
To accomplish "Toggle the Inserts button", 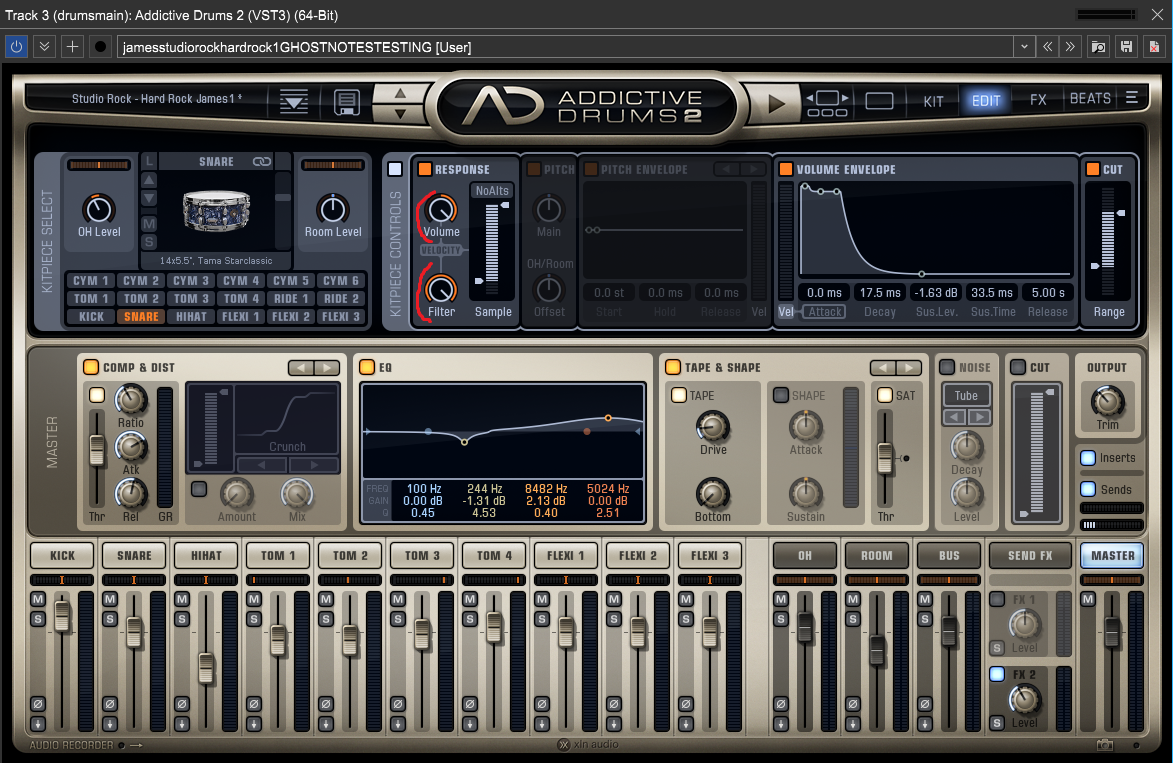I will pos(1088,458).
